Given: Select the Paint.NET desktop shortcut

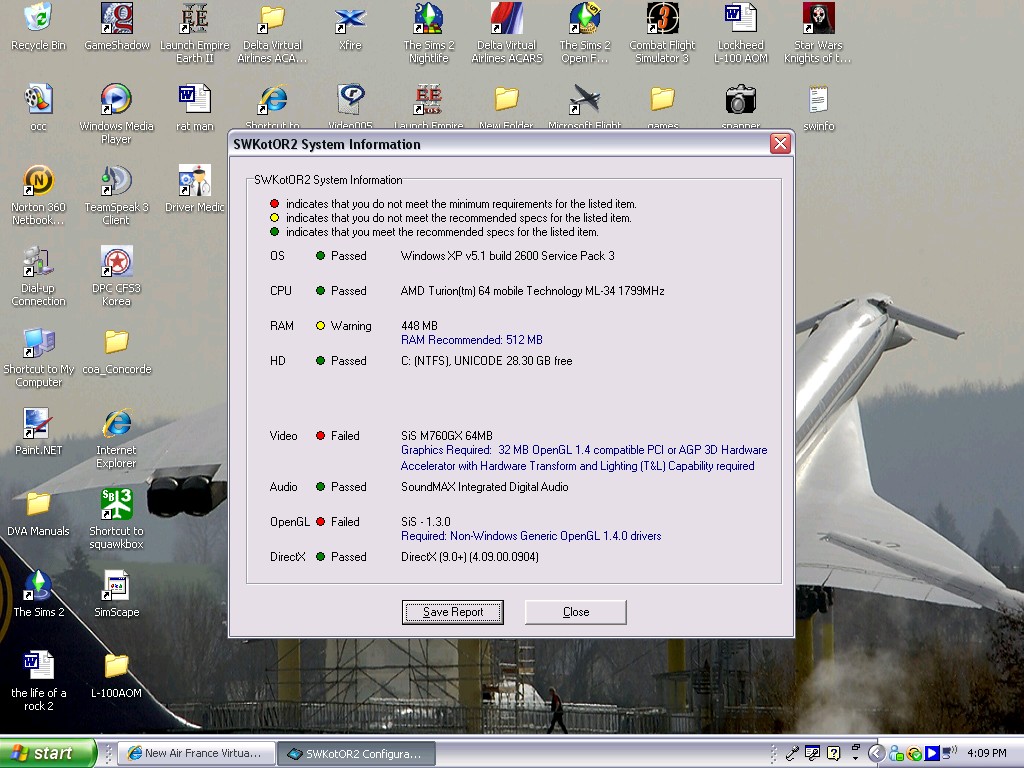Looking at the screenshot, I should tap(38, 431).
